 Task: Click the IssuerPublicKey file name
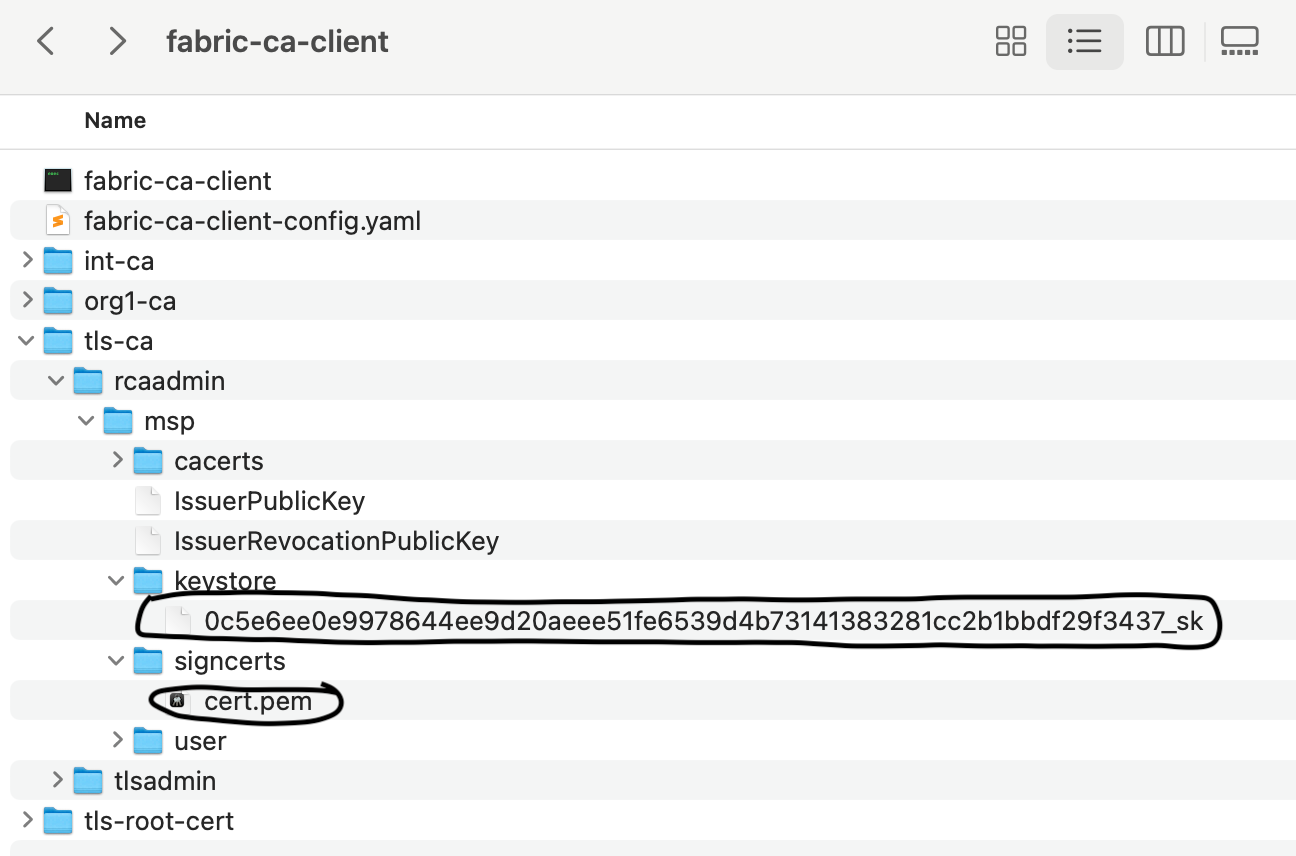270,501
